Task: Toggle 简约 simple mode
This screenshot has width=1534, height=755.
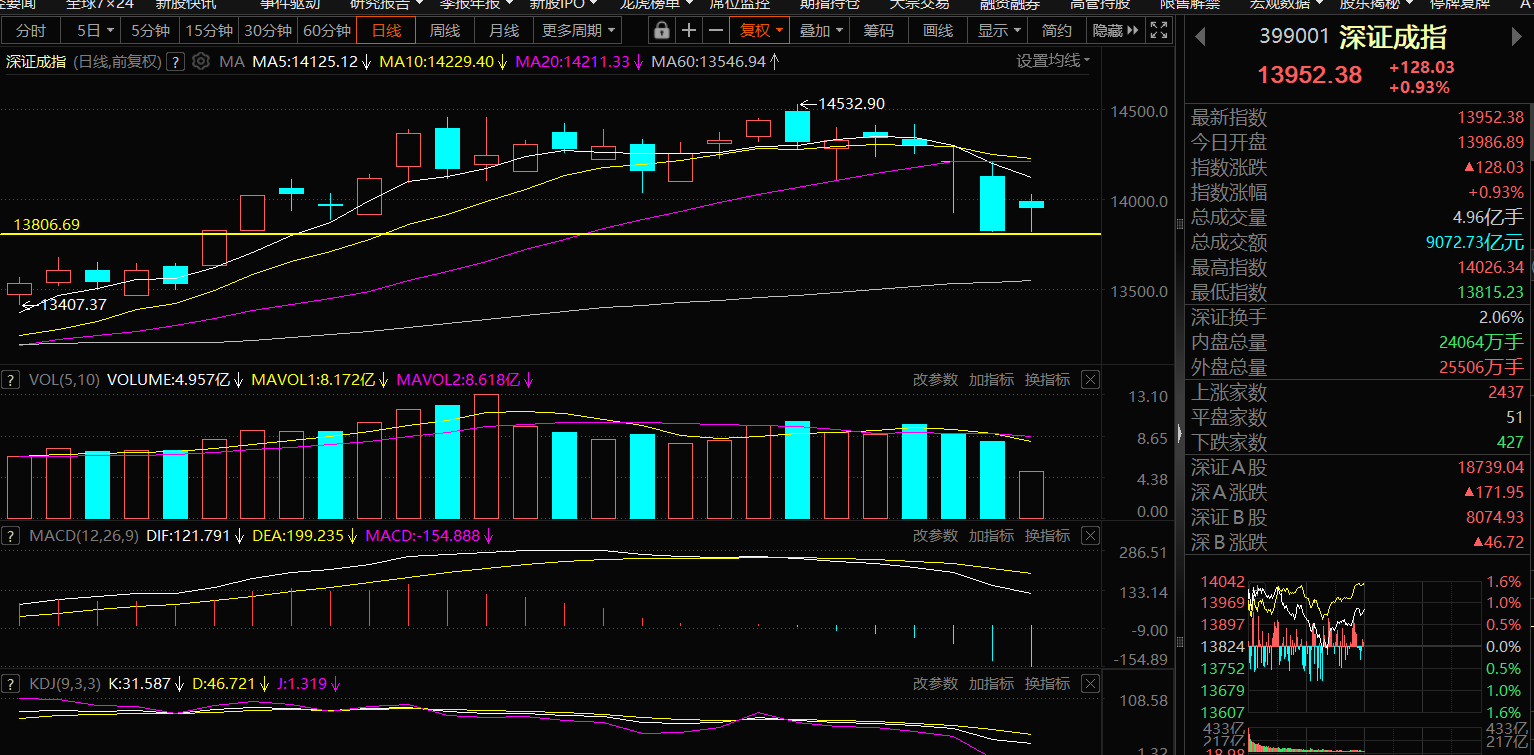Action: pyautogui.click(x=1056, y=30)
